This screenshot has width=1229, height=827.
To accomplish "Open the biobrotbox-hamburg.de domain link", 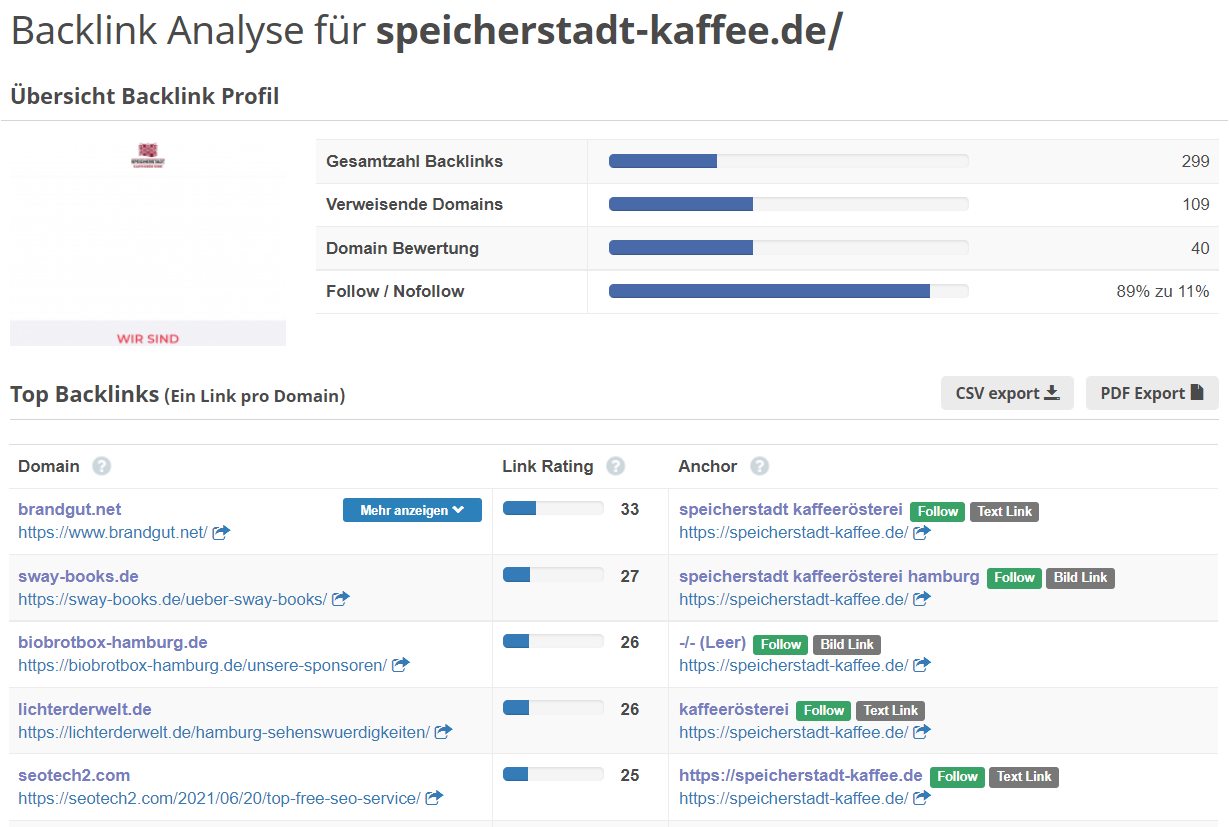I will point(113,642).
